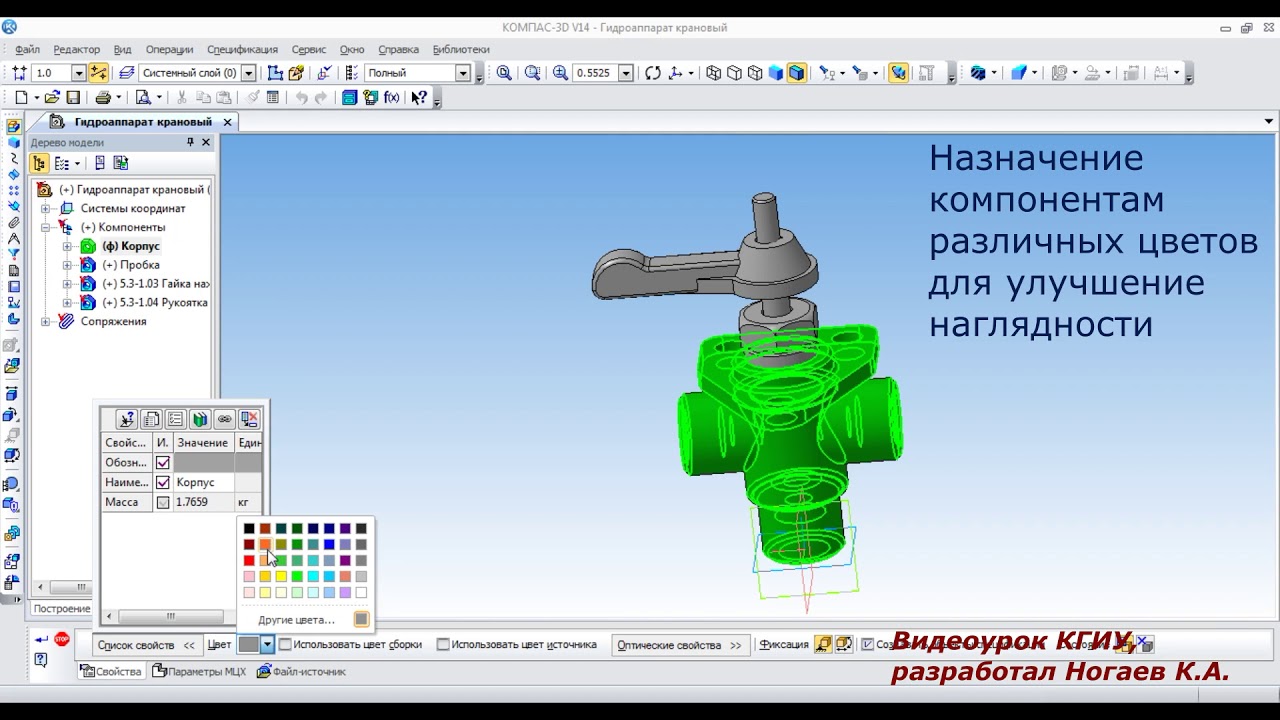Switch to Параметры МЦХ tab
The height and width of the screenshot is (720, 1280).
(199, 672)
